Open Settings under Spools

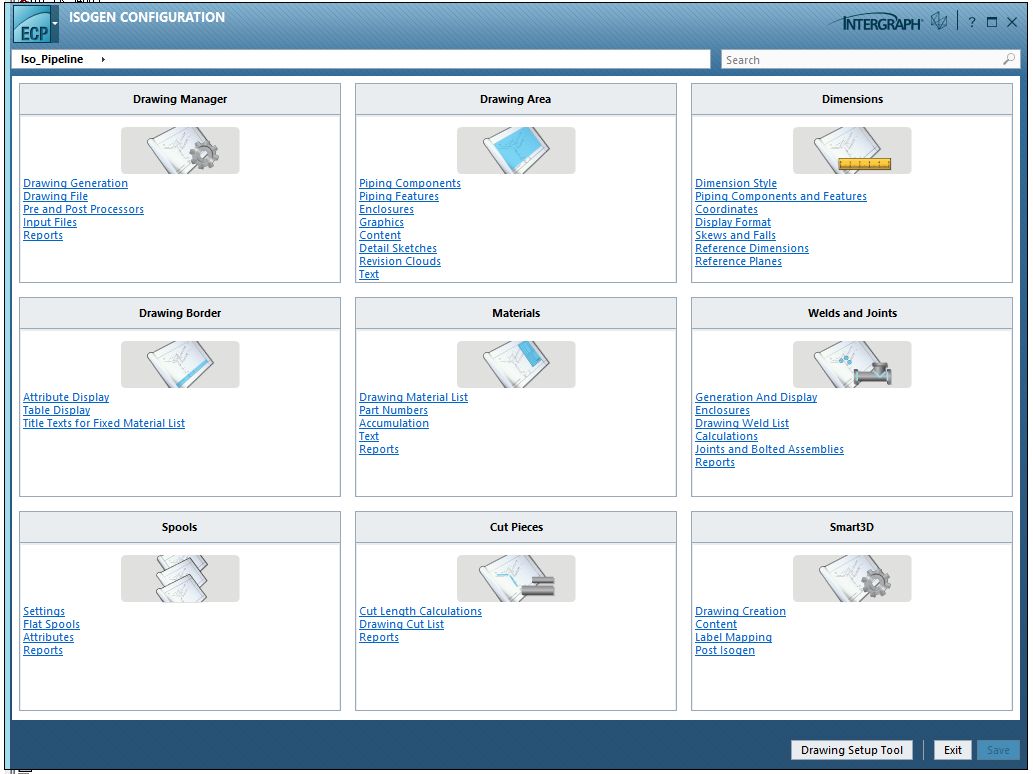[44, 611]
